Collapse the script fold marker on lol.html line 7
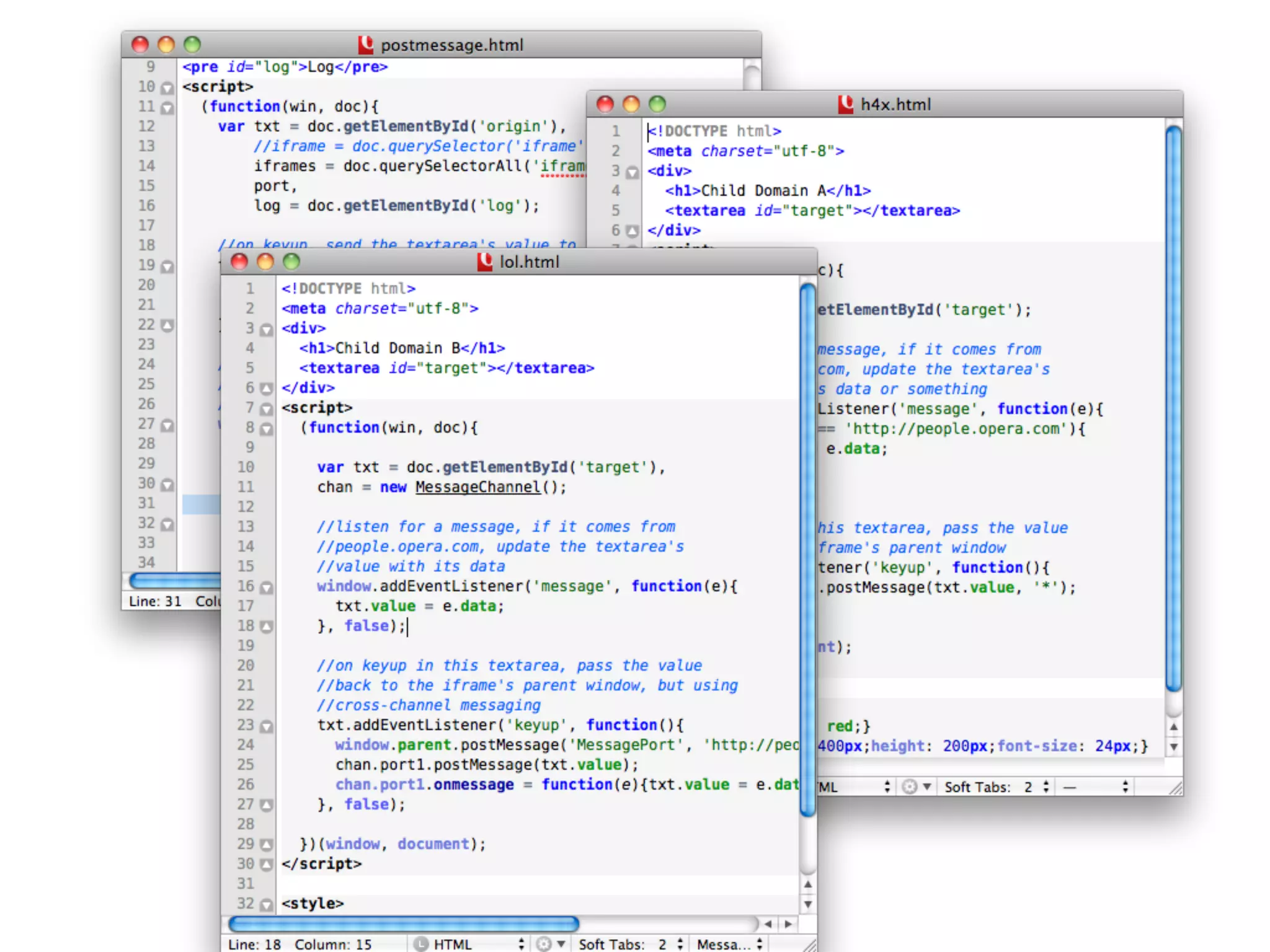Image resolution: width=1270 pixels, height=952 pixels. 267,408
